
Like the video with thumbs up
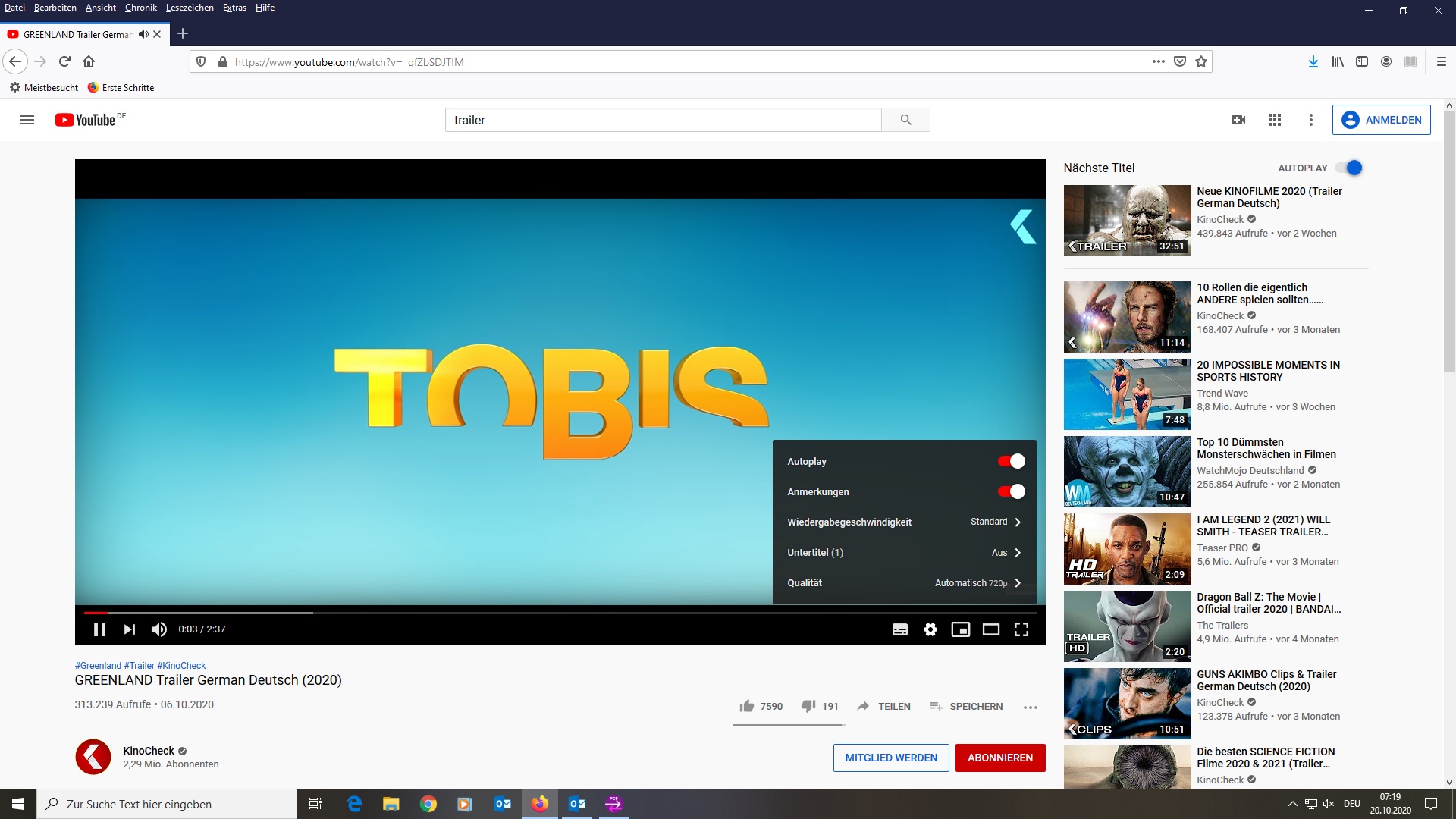click(x=747, y=706)
